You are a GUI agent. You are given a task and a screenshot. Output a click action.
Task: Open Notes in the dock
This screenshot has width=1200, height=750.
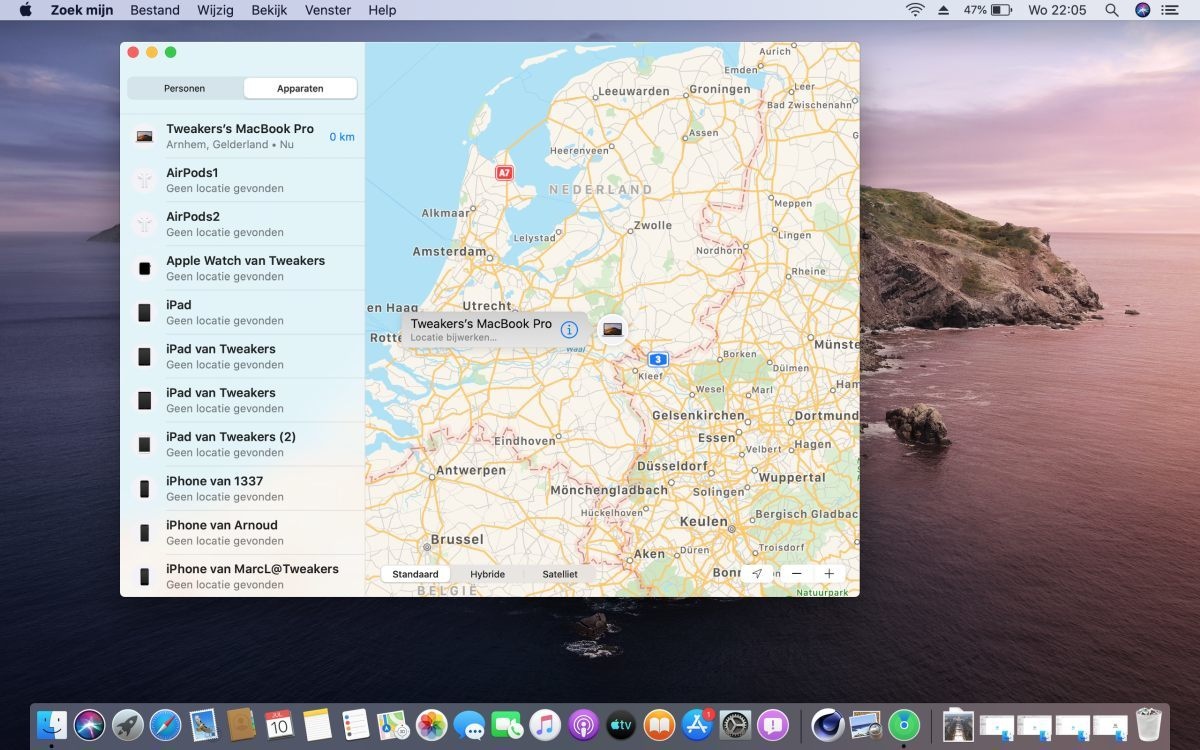[317, 725]
